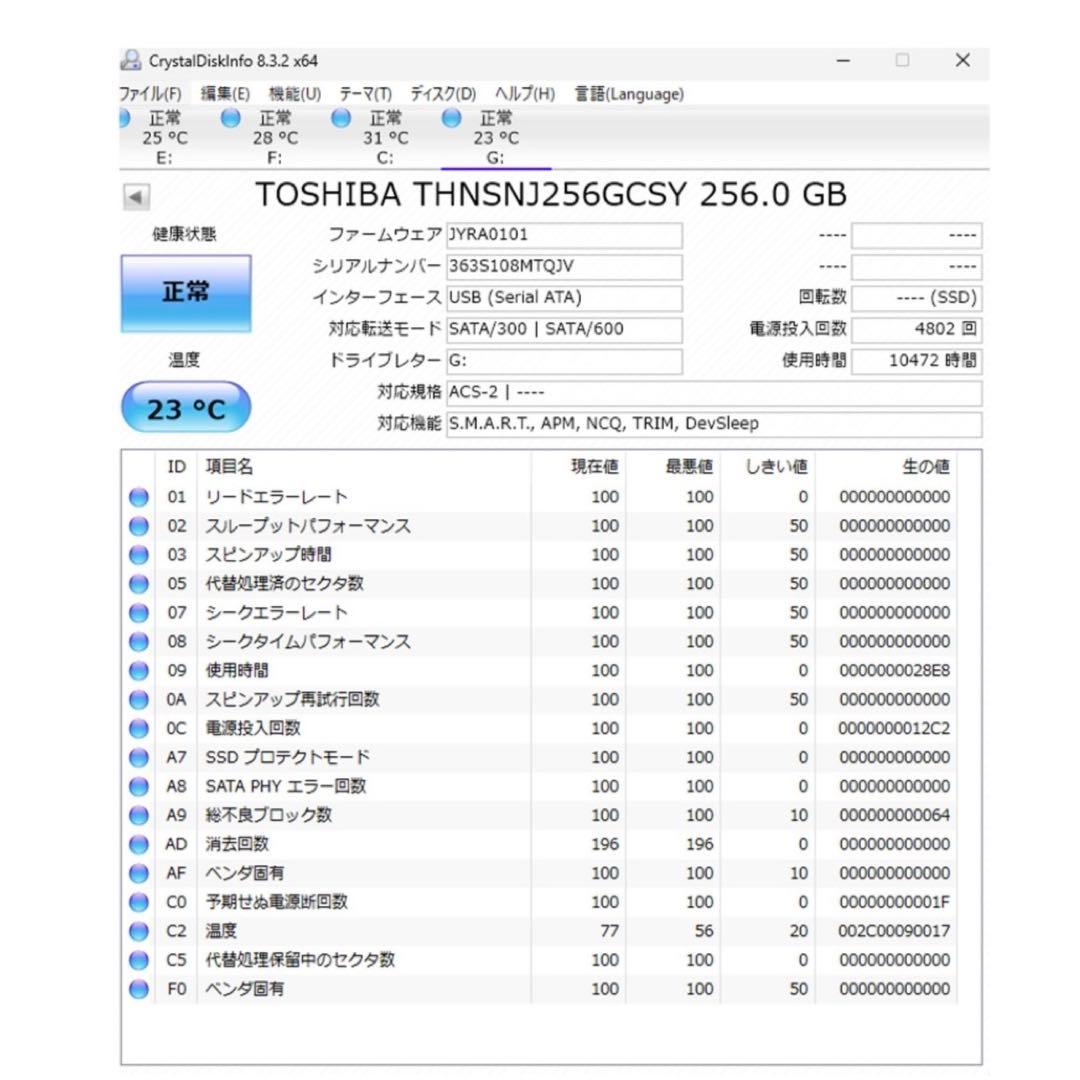Click the status orb for ID AD 消去回数
Viewport: 1080px width, 1080px height.
coord(138,844)
